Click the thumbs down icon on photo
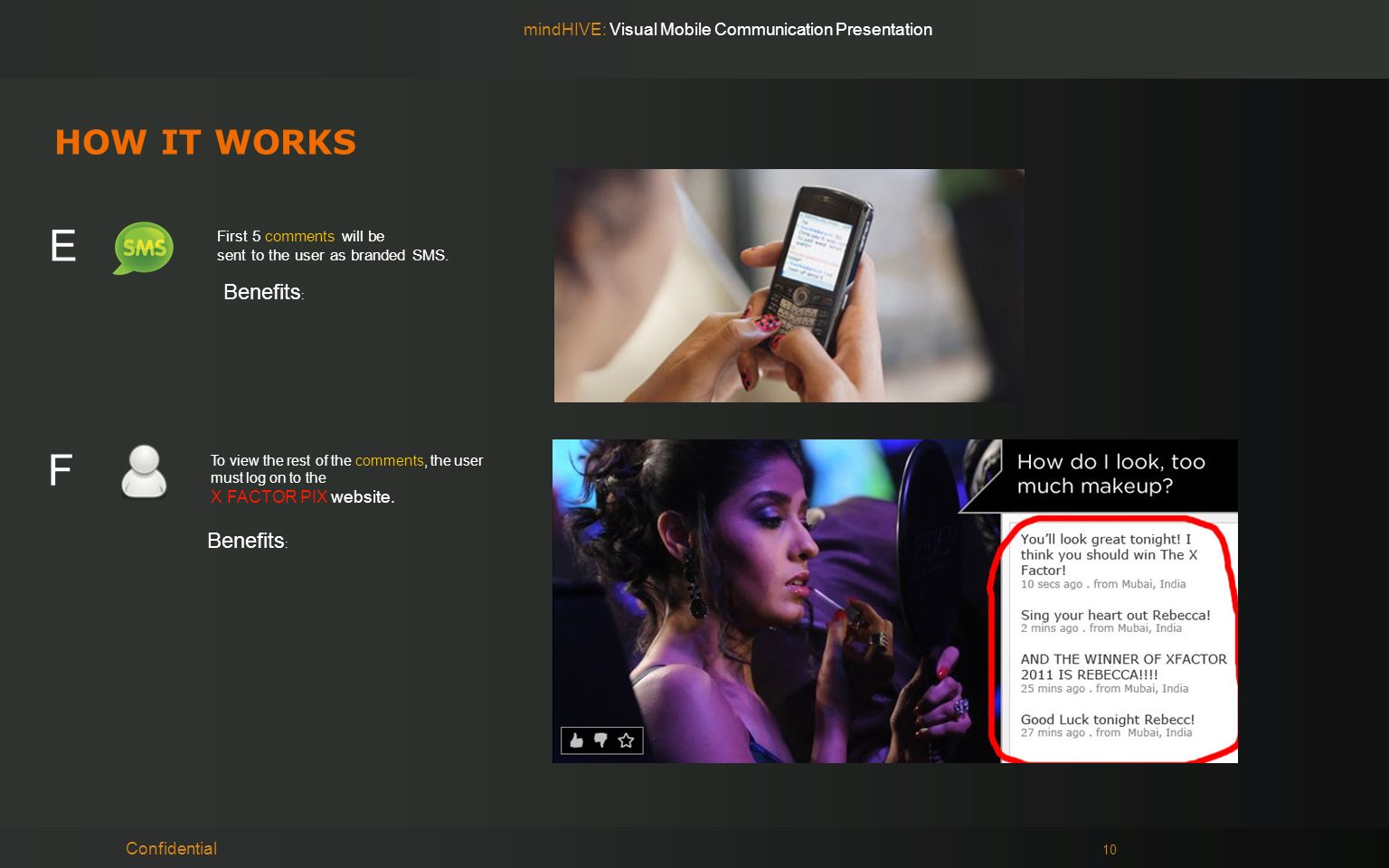Viewport: 1389px width, 868px height. tap(600, 741)
